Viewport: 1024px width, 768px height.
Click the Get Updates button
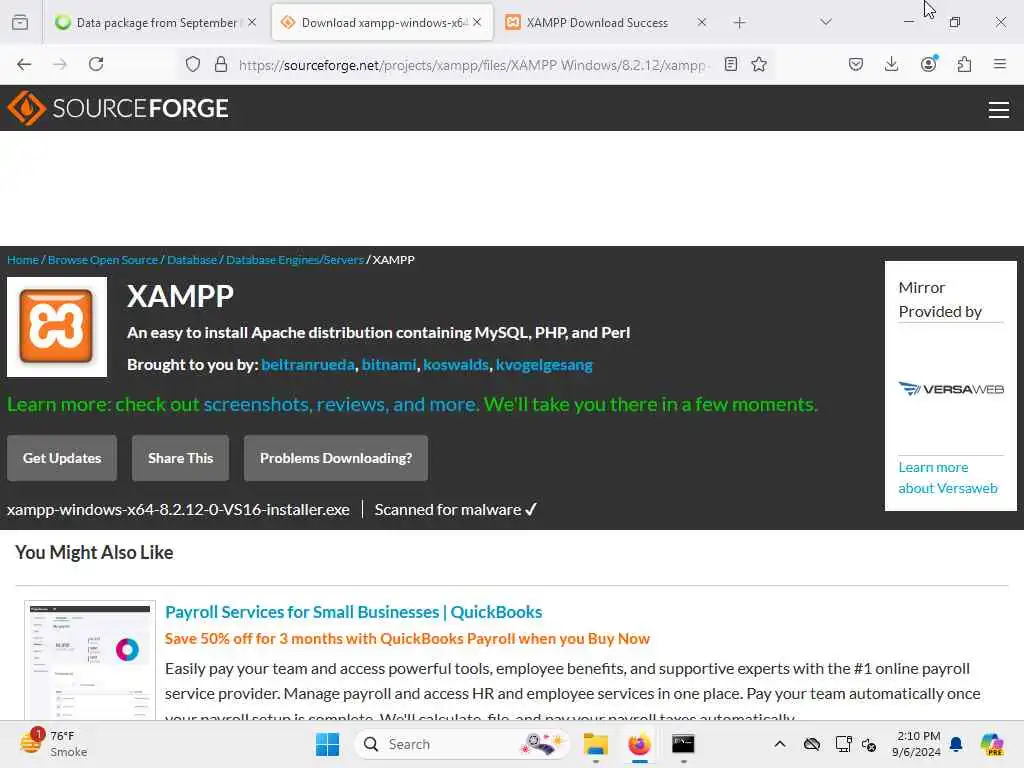[62, 458]
